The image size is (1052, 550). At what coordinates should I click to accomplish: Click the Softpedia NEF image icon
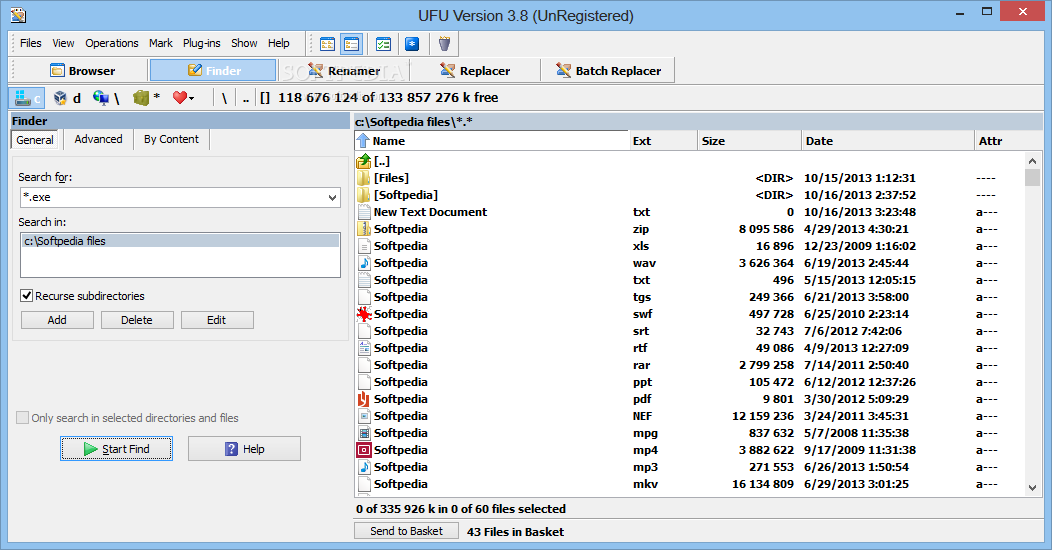tap(364, 416)
